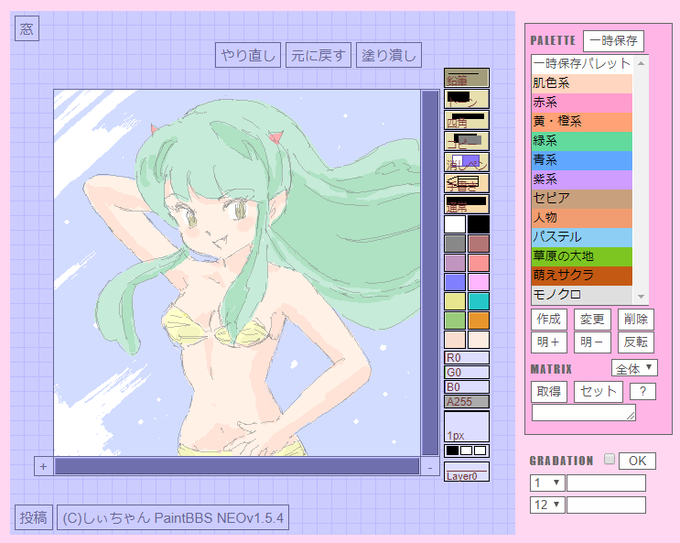Zoom in with the plus button
The height and width of the screenshot is (543, 680).
coord(43,466)
